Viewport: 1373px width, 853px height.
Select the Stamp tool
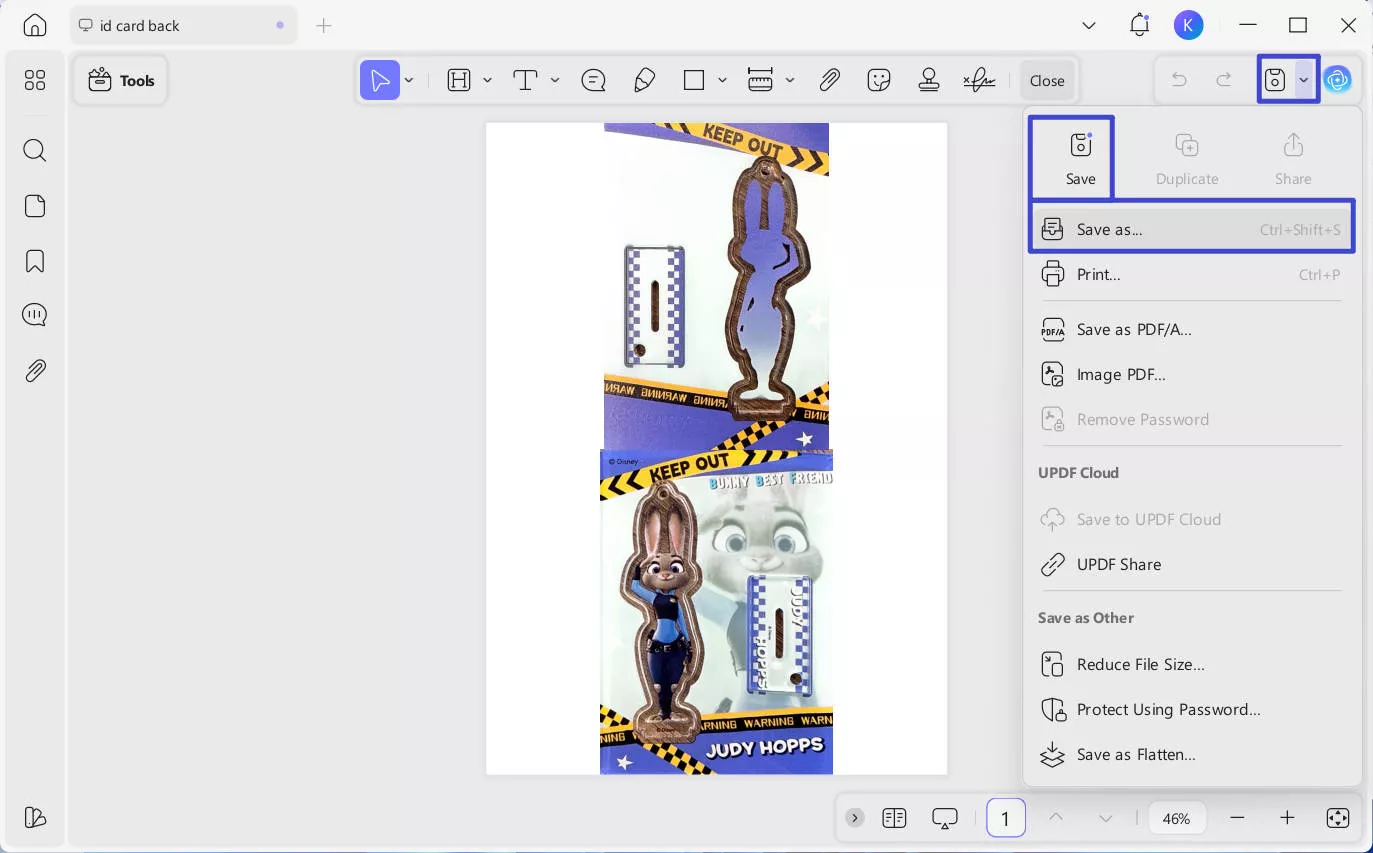tap(929, 80)
